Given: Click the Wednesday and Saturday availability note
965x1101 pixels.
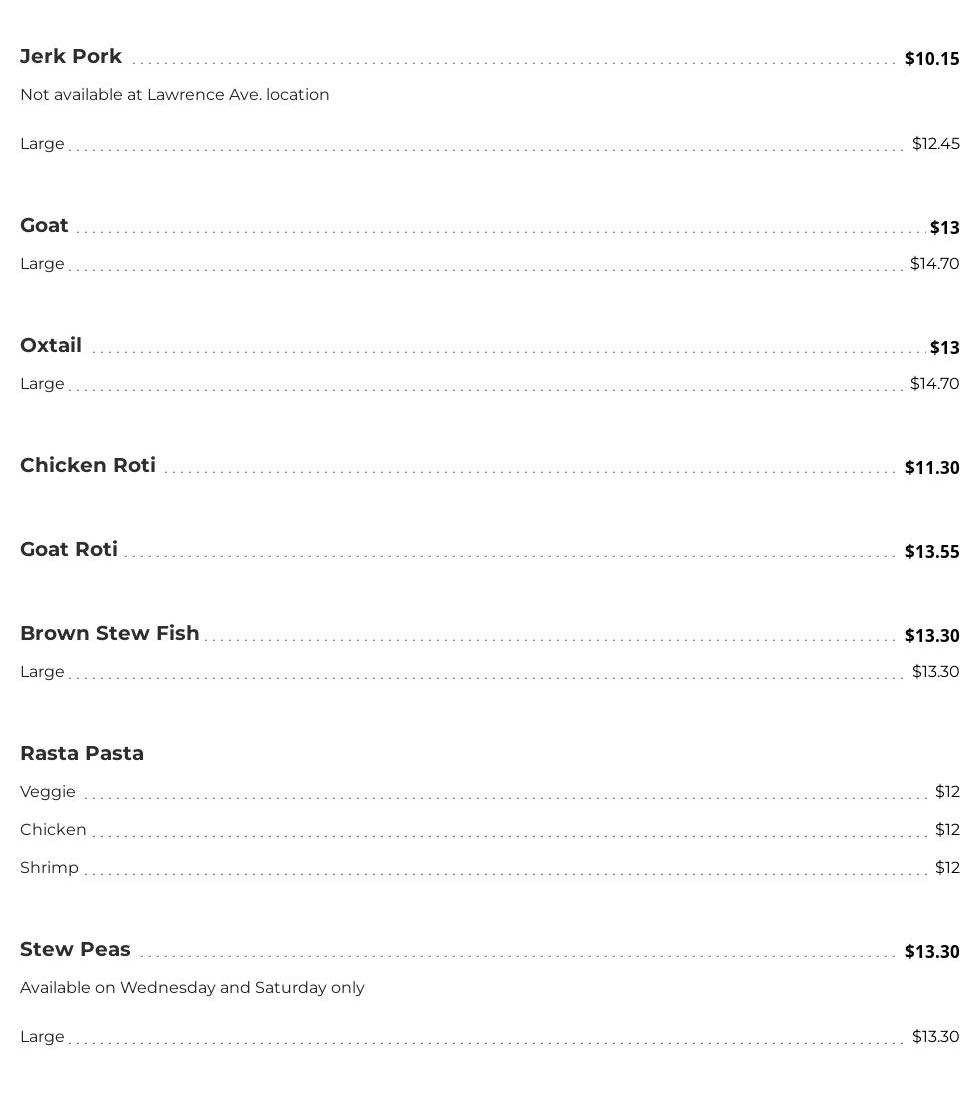Looking at the screenshot, I should point(192,988).
